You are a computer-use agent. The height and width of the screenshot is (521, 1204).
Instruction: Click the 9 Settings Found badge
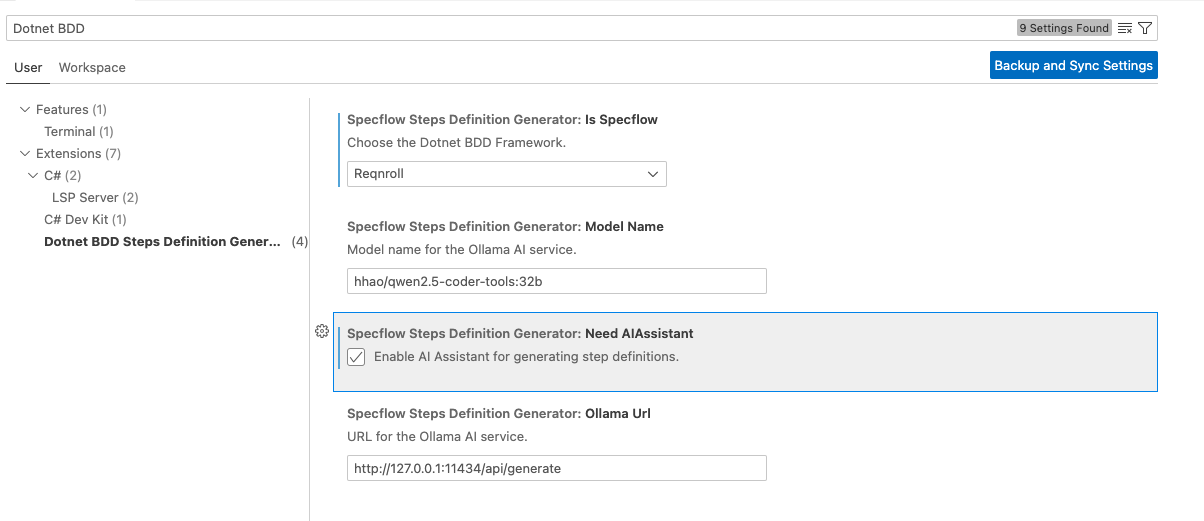pos(1064,28)
